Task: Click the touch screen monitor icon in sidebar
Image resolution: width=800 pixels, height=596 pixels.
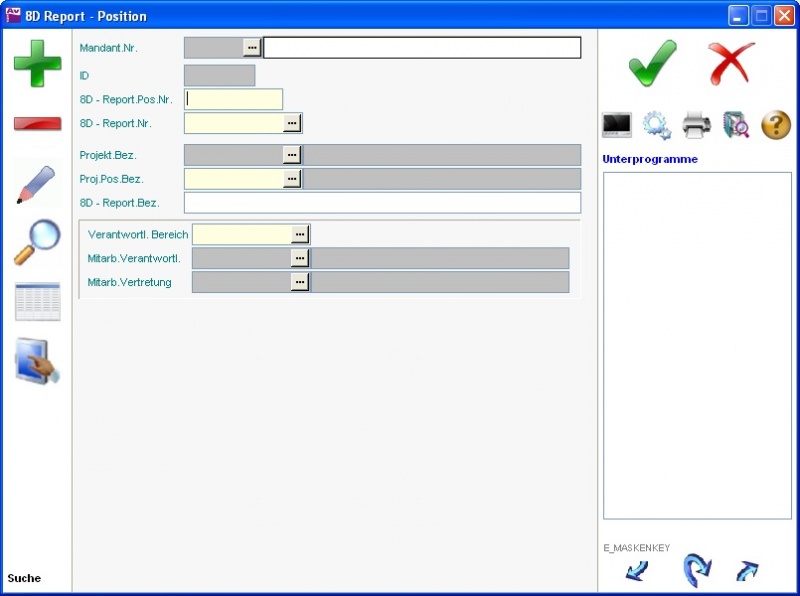Action: (37, 361)
